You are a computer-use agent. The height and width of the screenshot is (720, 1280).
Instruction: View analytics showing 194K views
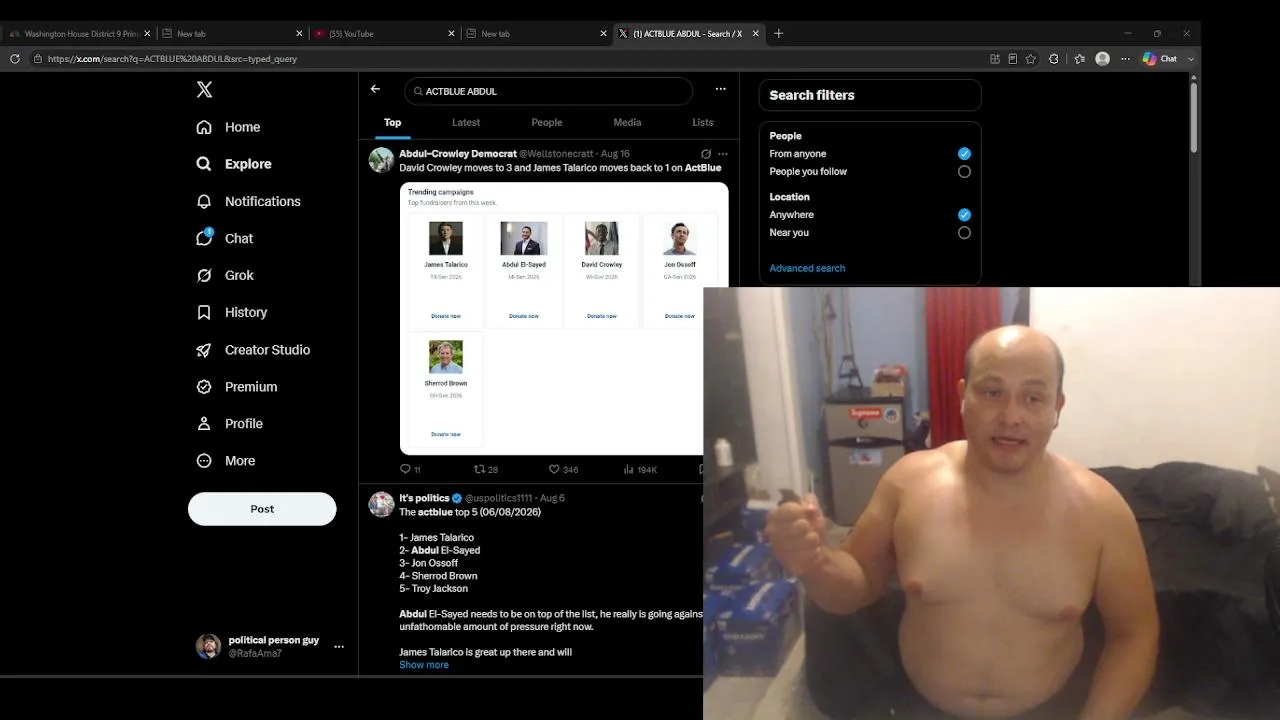[640, 469]
